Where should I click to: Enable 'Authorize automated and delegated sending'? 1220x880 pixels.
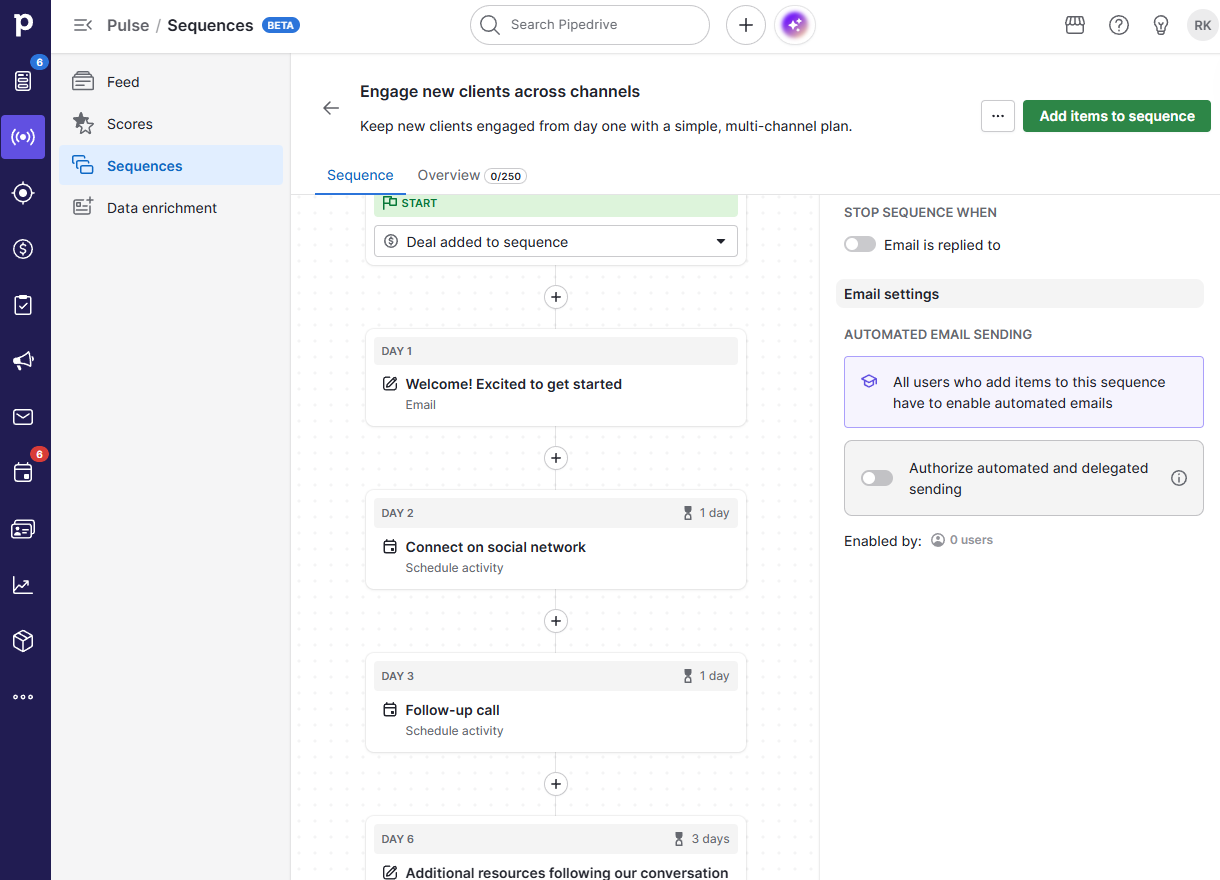pos(877,477)
